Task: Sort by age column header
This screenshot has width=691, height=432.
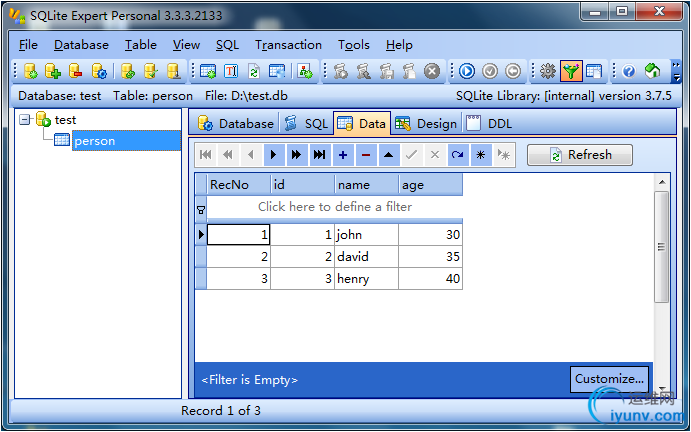Action: pyautogui.click(x=431, y=185)
